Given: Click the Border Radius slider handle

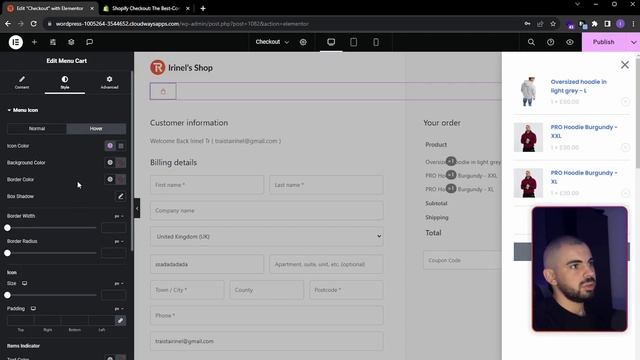Looking at the screenshot, I should pos(7,253).
